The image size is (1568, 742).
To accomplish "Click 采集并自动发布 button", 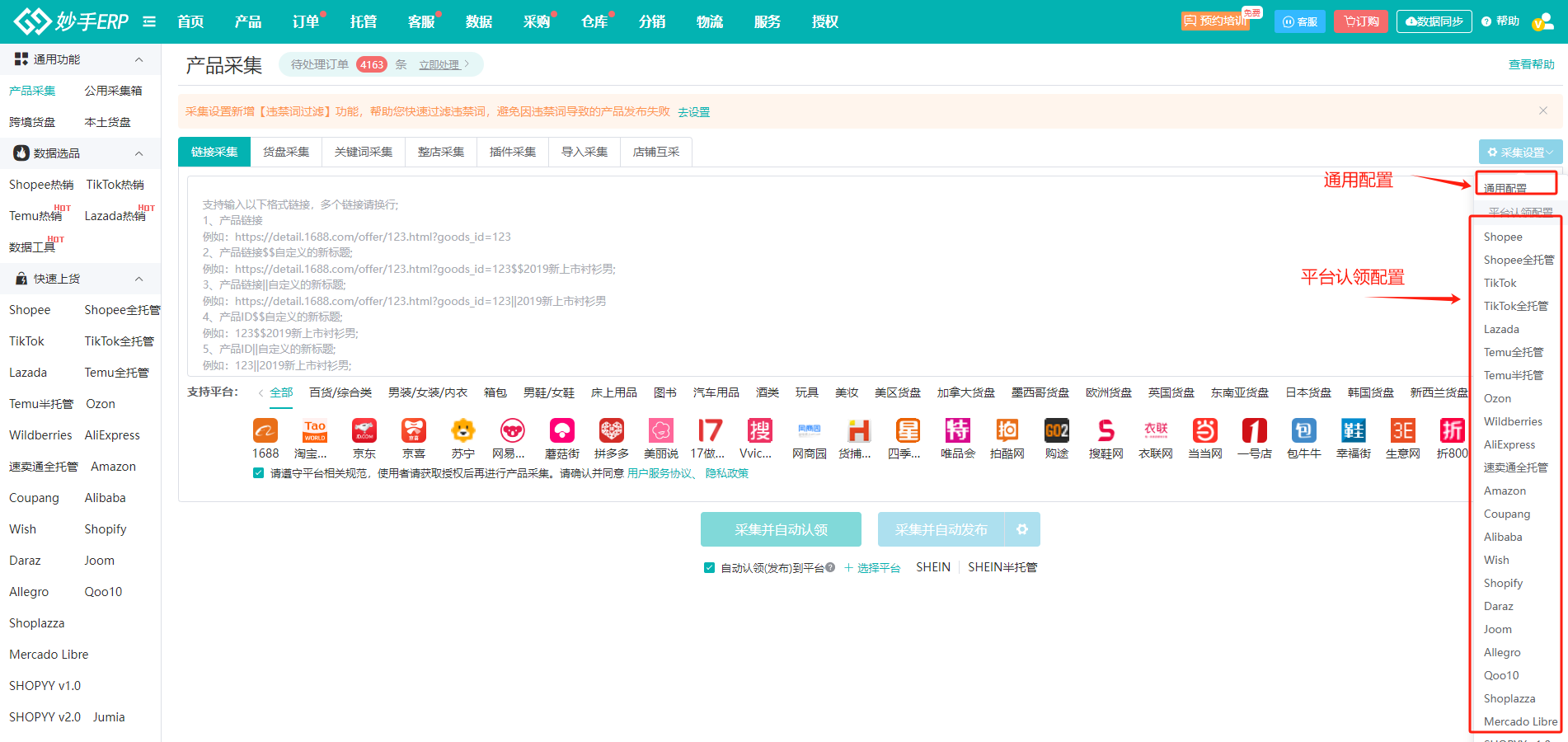I will (941, 529).
